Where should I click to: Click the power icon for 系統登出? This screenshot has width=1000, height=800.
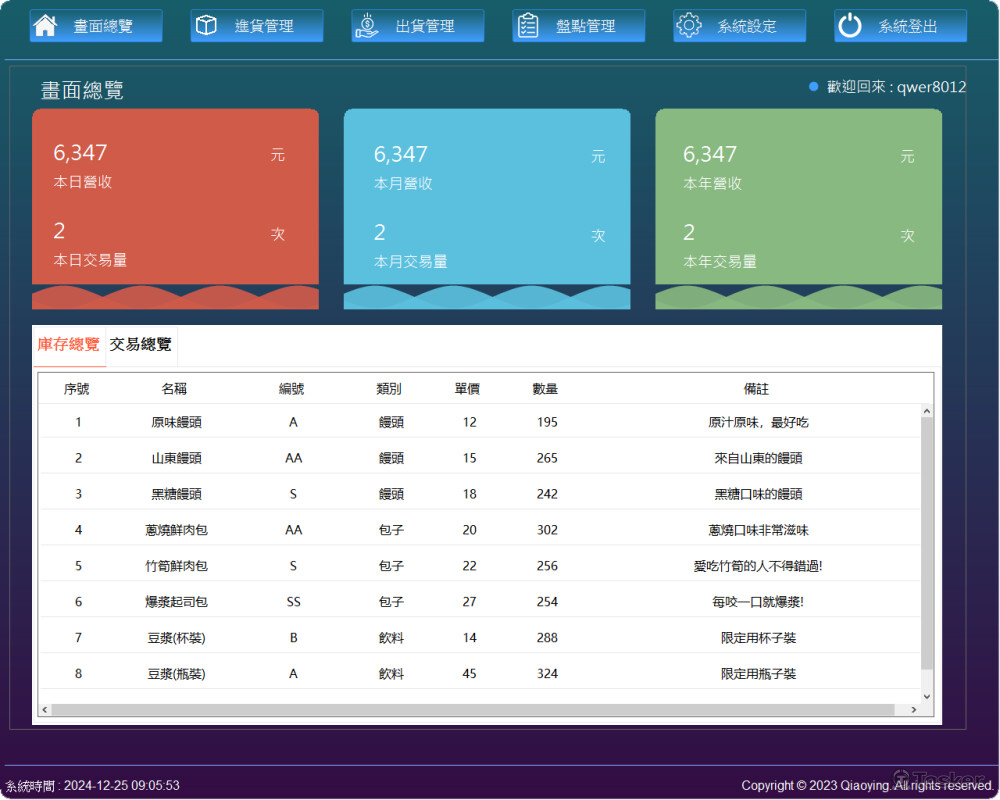(x=850, y=26)
